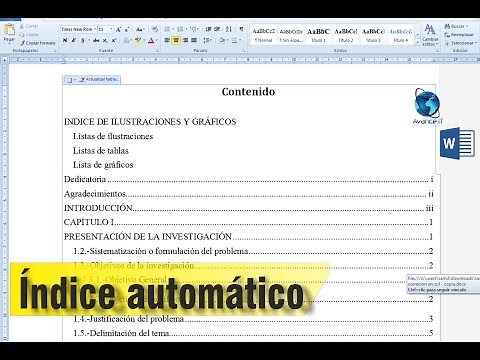Viewport: 480px width, 360px height.
Task: Follow the CAPÍTULO I contents entry
Action: click(x=249, y=222)
